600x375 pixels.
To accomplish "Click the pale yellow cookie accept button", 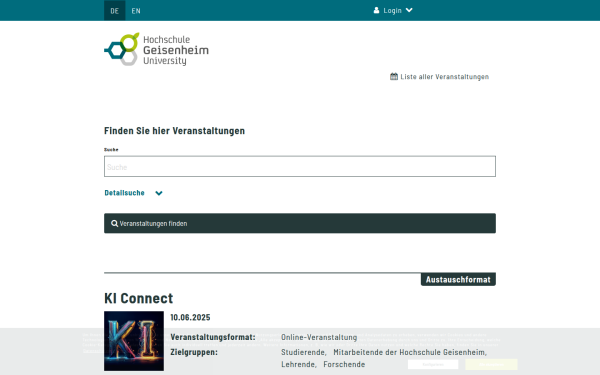I will 491,365.
